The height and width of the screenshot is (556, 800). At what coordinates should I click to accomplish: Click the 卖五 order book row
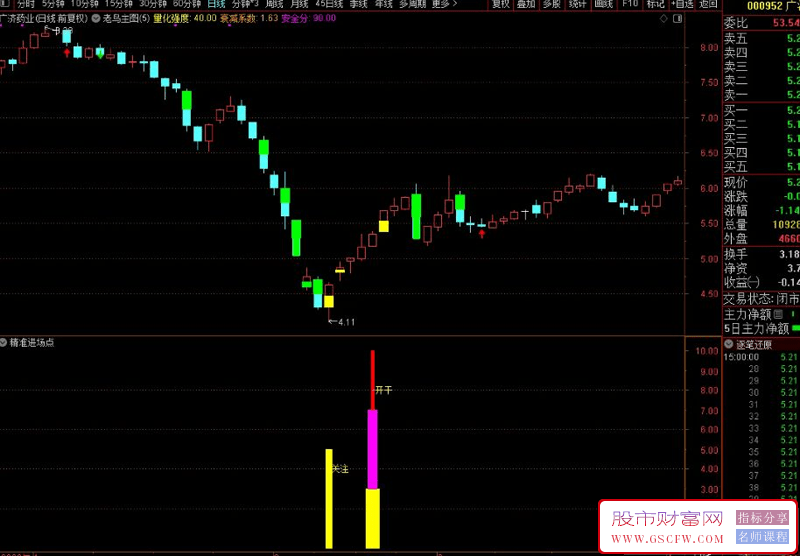[x=762, y=38]
